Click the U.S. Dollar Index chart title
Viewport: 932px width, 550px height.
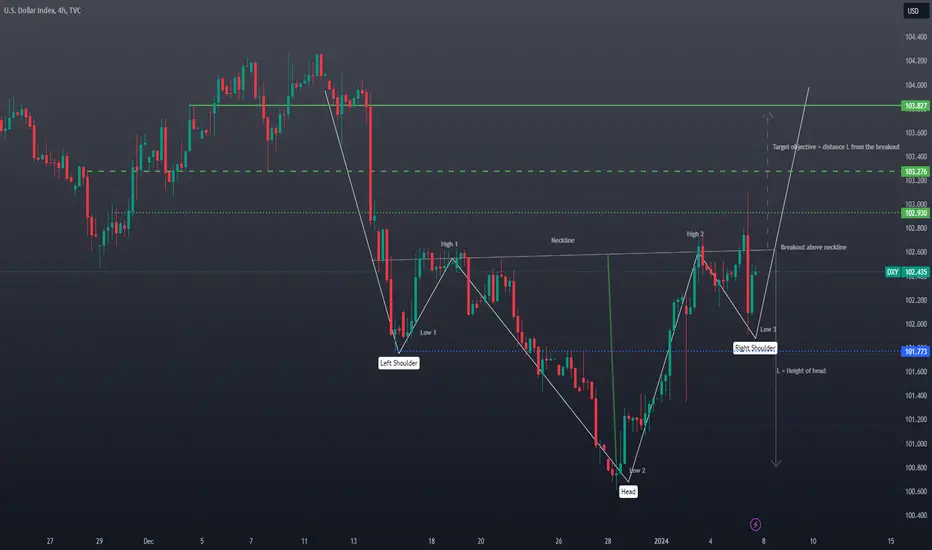[x=42, y=10]
